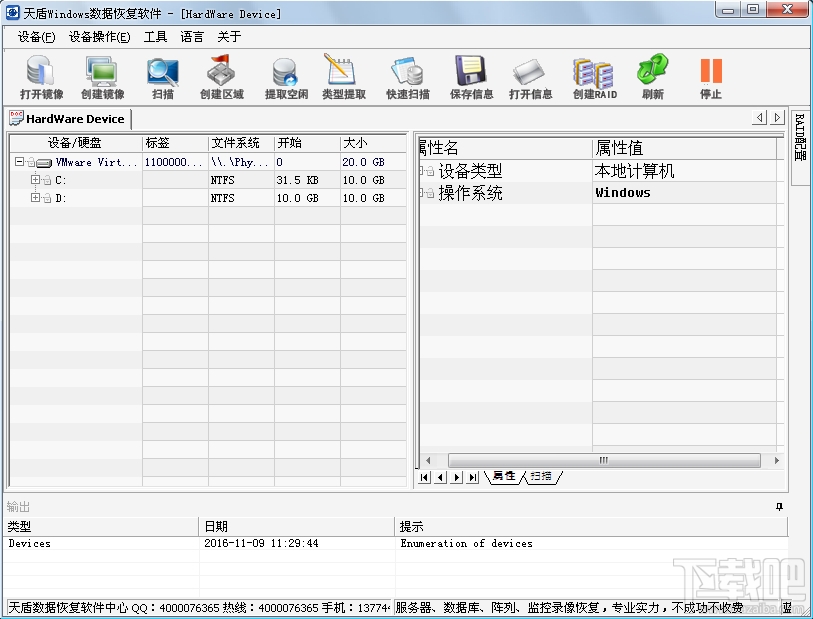Expand the C: partition node
This screenshot has width=813, height=619.
35,180
